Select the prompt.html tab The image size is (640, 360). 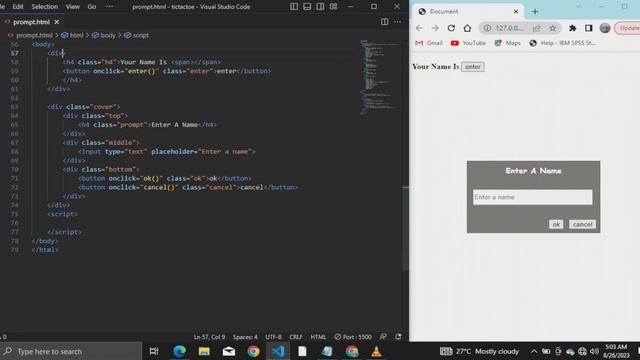[31, 22]
